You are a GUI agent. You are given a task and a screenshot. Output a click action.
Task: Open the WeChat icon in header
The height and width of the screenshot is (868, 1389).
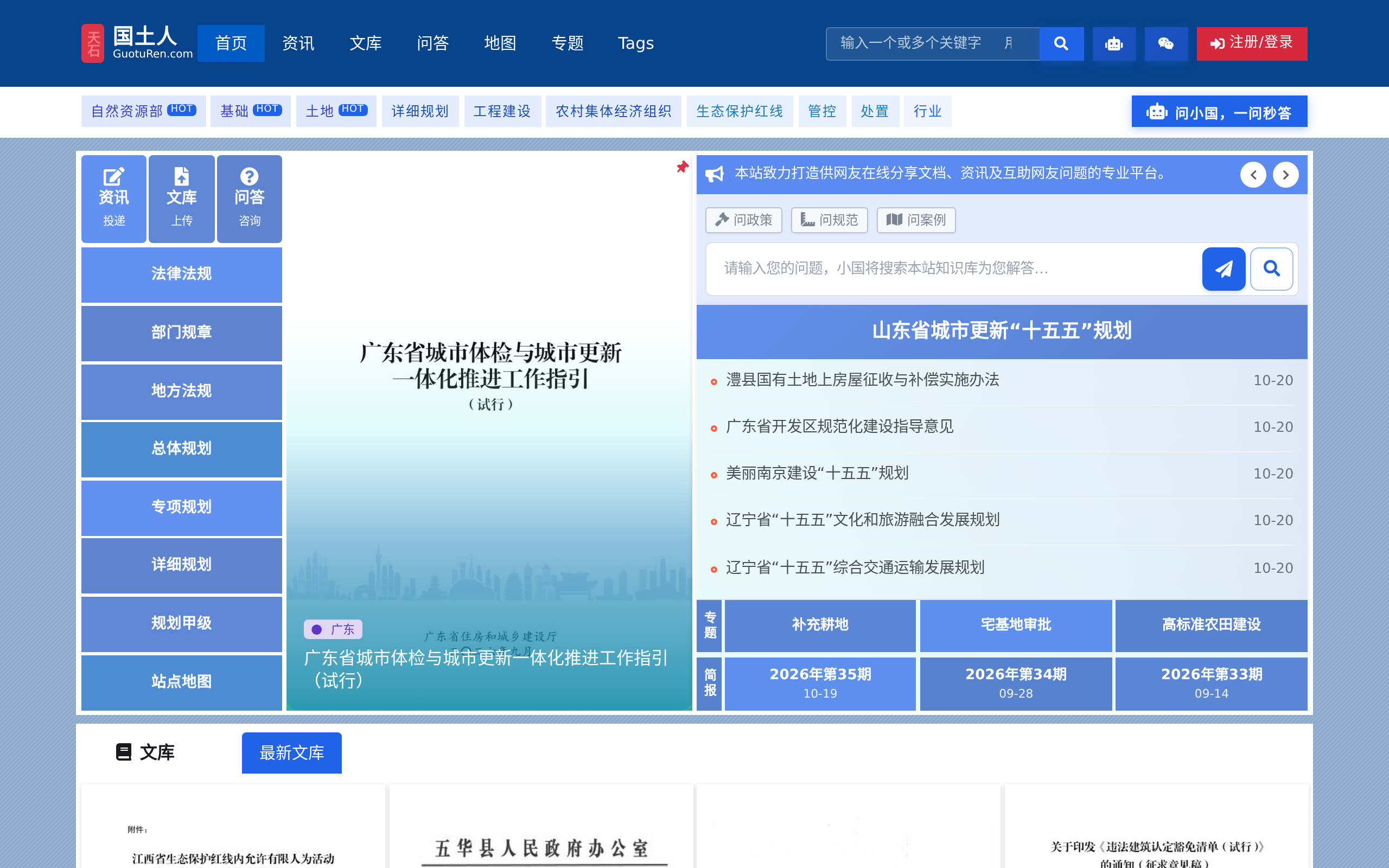(x=1165, y=43)
